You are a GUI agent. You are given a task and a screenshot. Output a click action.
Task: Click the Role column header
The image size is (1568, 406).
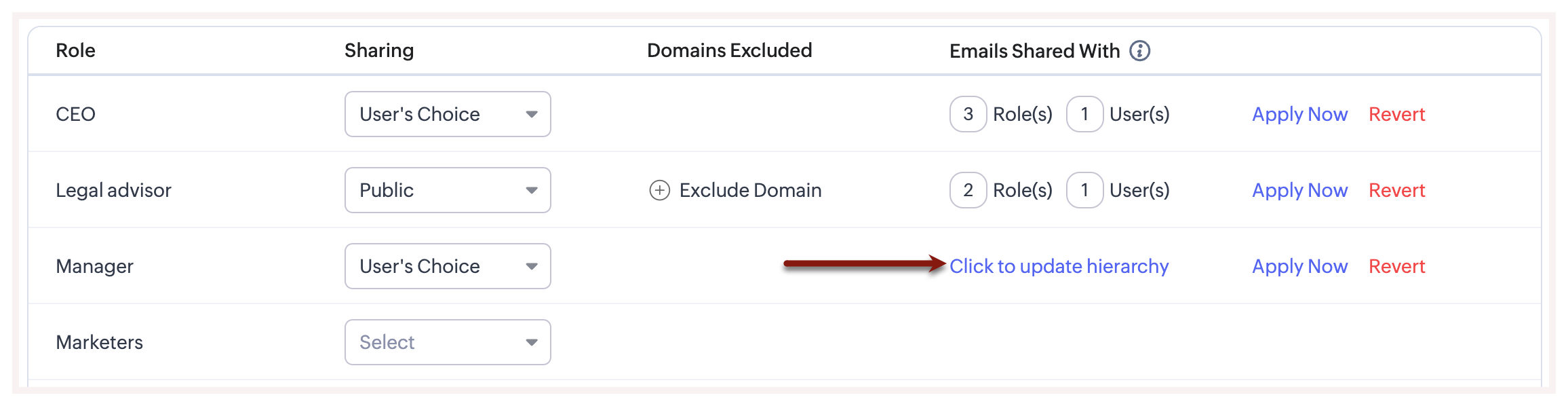75,50
